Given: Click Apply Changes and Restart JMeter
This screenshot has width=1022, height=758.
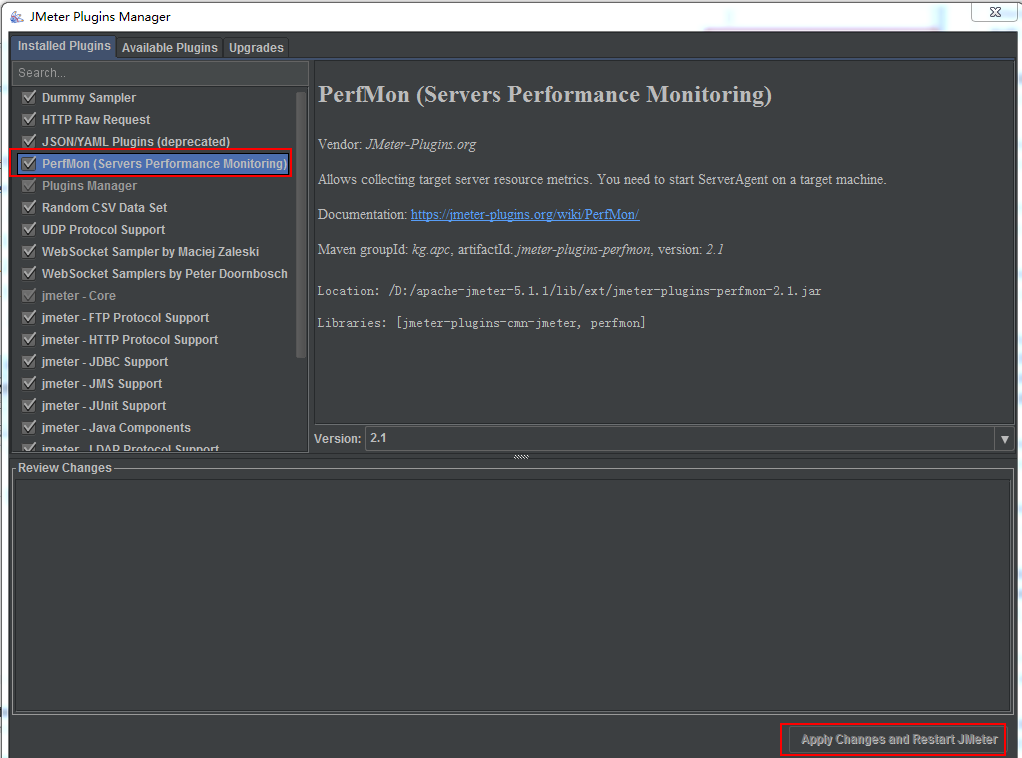Looking at the screenshot, I should pyautogui.click(x=899, y=740).
